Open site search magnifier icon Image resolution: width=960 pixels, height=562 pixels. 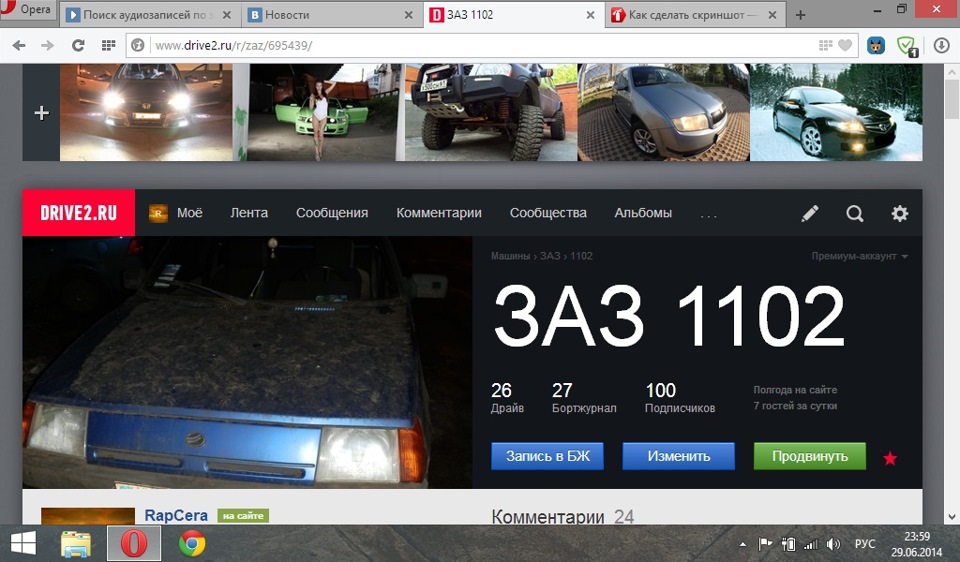pyautogui.click(x=855, y=213)
